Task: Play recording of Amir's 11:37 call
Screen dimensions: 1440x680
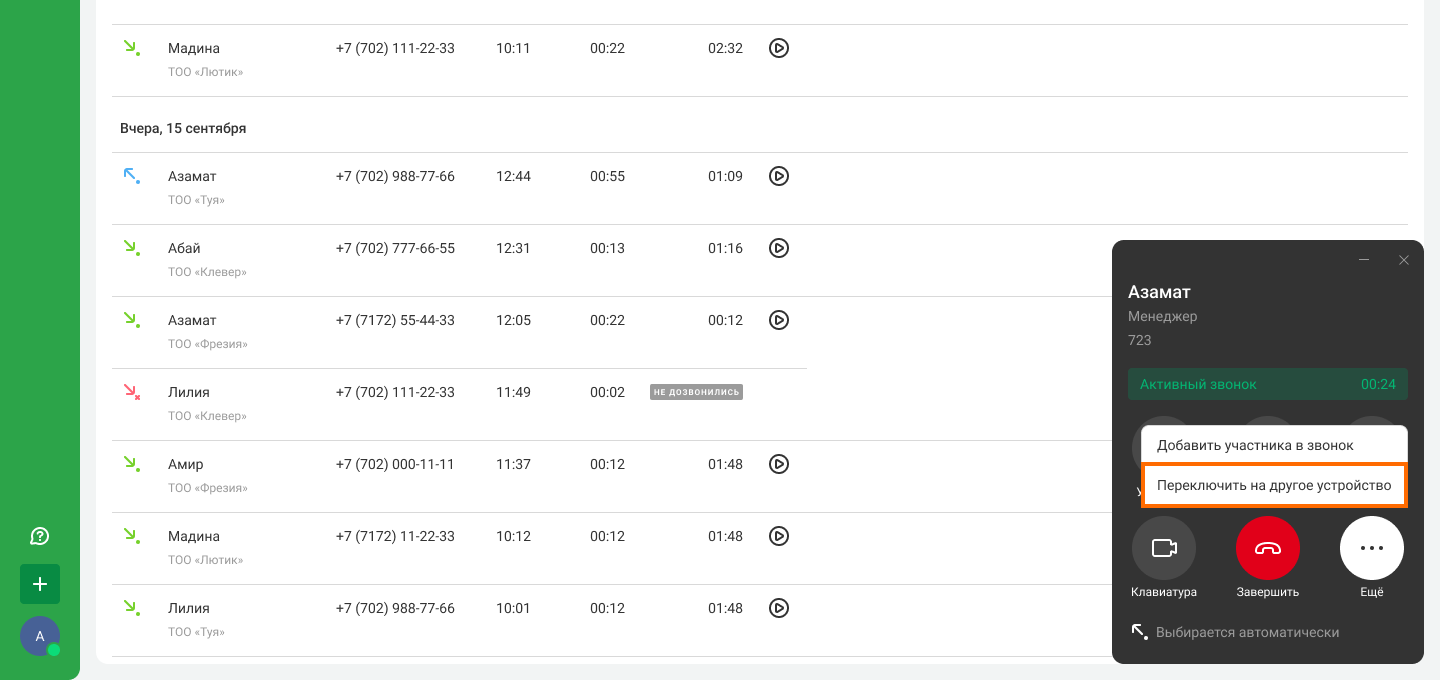Action: 779,464
